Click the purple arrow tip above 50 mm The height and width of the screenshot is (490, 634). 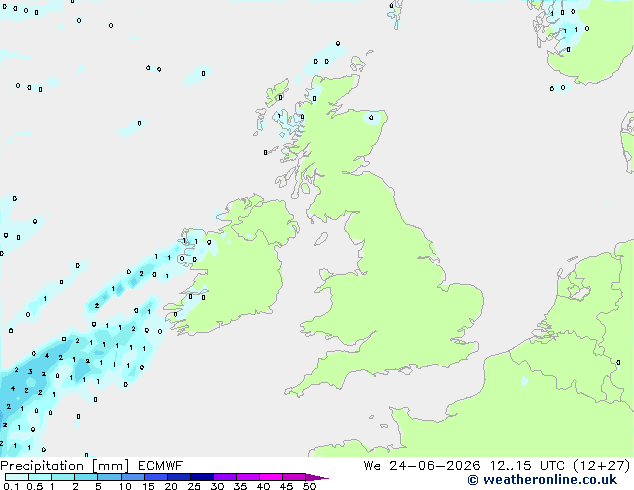click(x=317, y=477)
